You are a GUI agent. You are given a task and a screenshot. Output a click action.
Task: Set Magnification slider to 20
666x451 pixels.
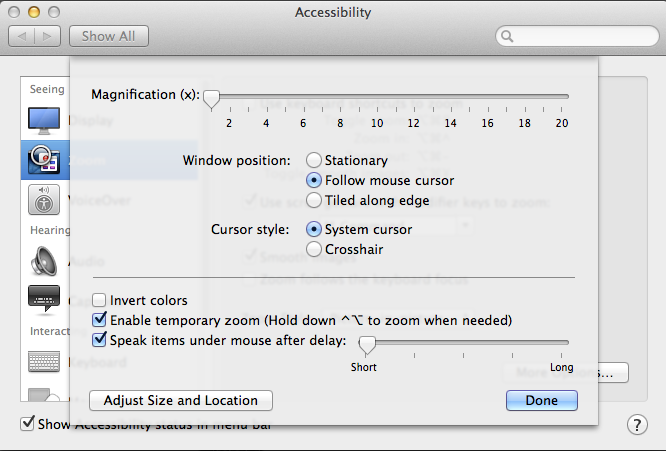click(562, 97)
